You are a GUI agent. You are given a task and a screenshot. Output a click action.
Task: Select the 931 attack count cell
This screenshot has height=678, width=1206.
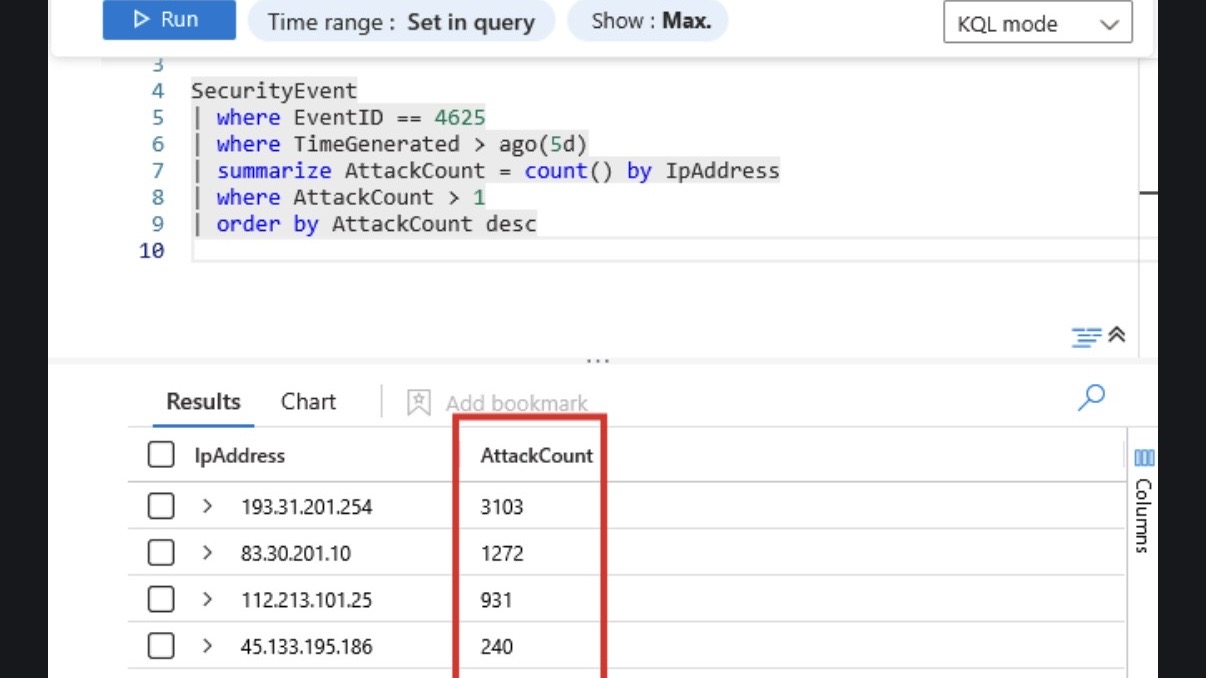(x=496, y=600)
